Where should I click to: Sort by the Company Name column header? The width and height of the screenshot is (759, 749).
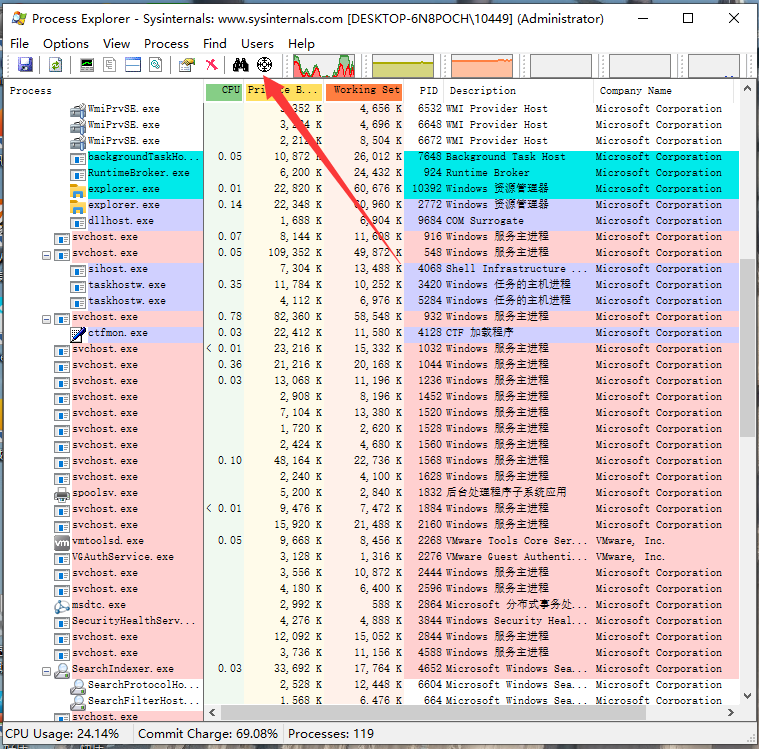coord(663,91)
